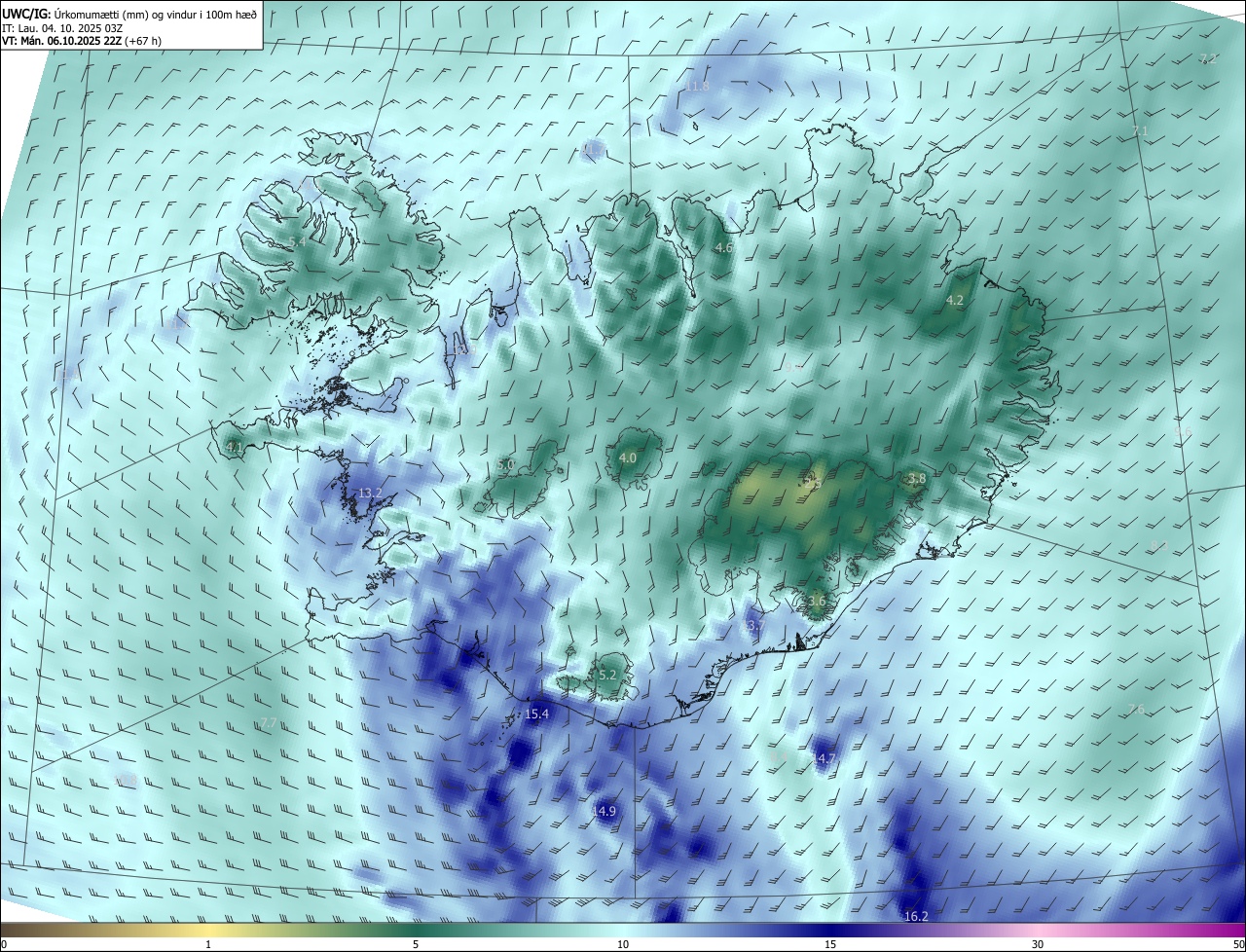Click the UWC/IG title line in header box

pyautogui.click(x=129, y=13)
